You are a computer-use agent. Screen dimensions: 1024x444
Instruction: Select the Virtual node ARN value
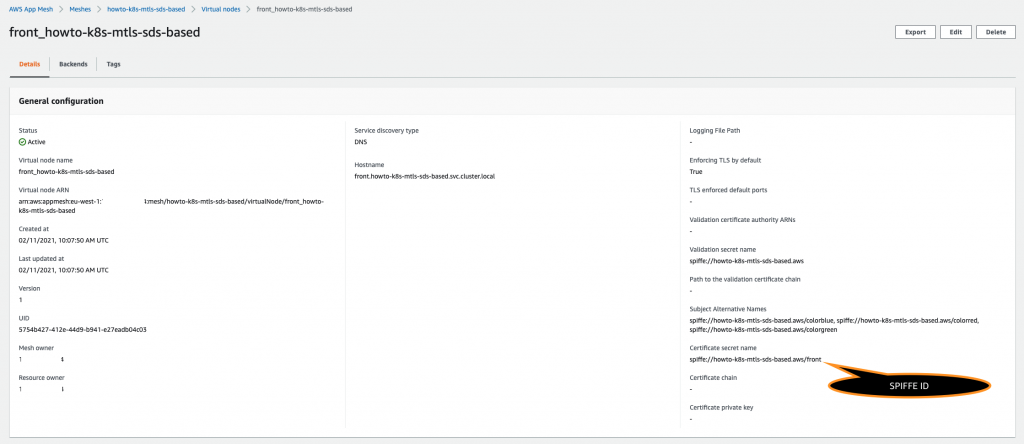(x=172, y=206)
